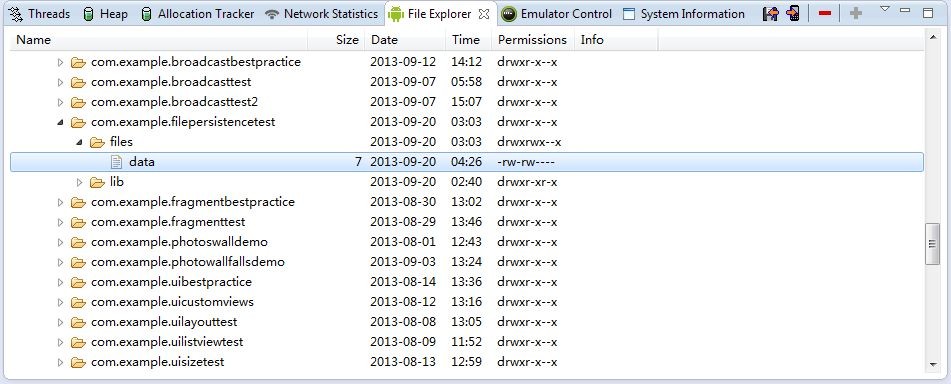Expand com.example.broadcasttest2 folder
This screenshot has width=951, height=384.
(60, 103)
